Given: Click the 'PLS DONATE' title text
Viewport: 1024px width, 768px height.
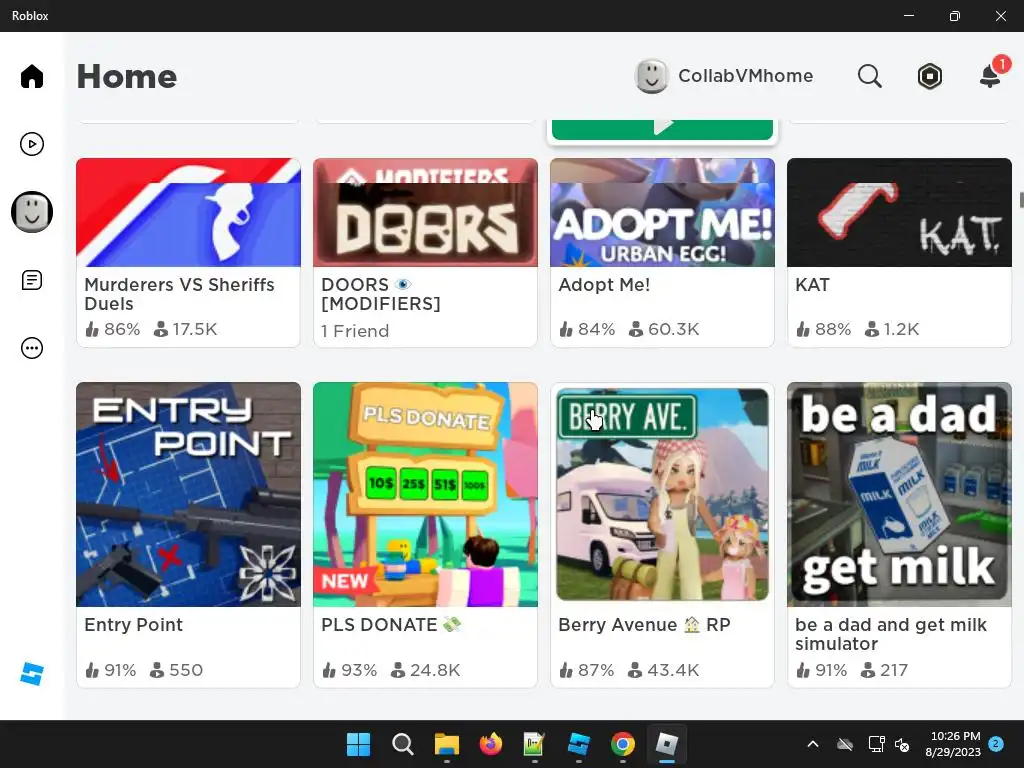Looking at the screenshot, I should tap(391, 625).
